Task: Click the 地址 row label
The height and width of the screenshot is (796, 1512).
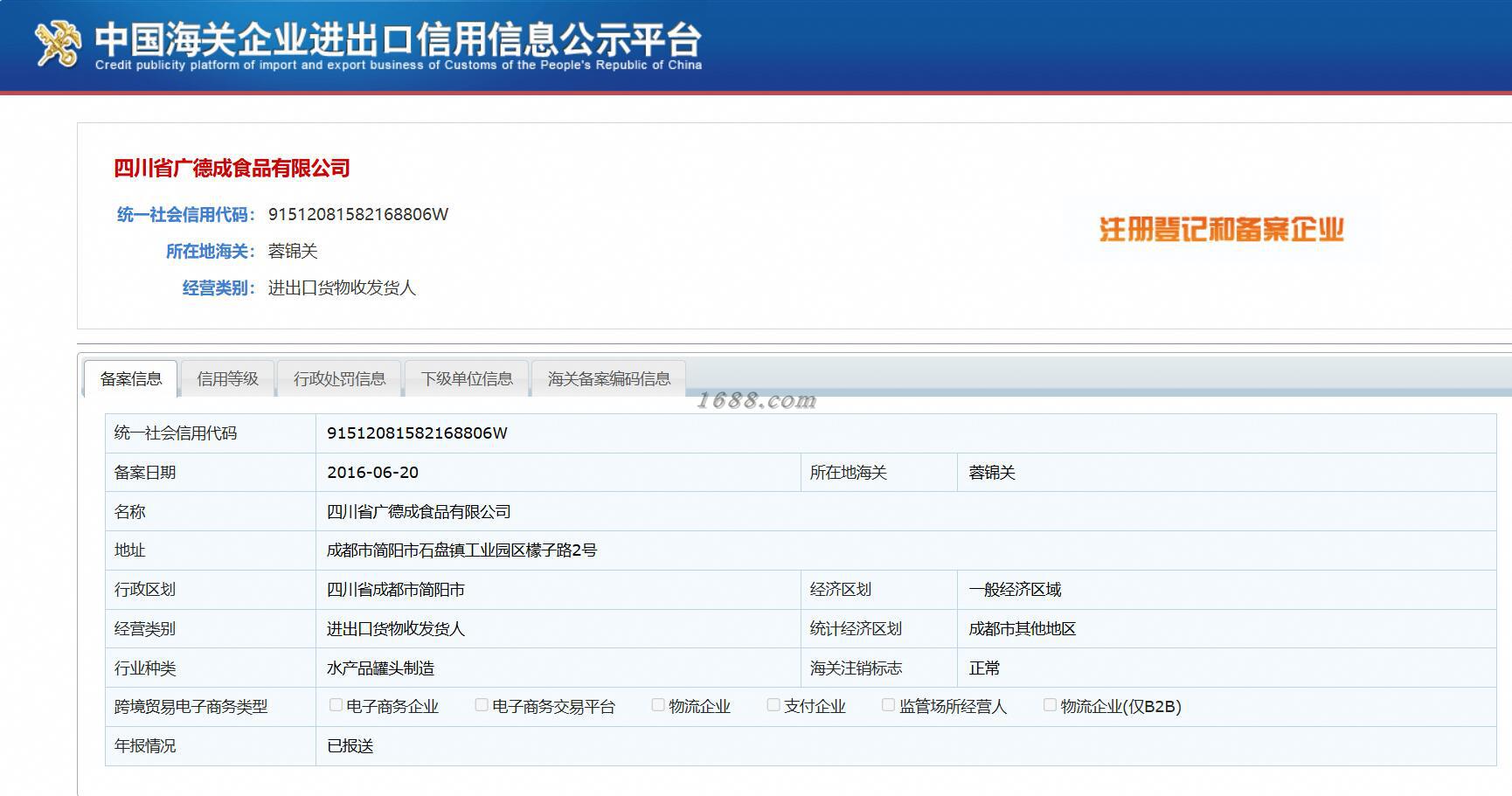Action: click(129, 550)
